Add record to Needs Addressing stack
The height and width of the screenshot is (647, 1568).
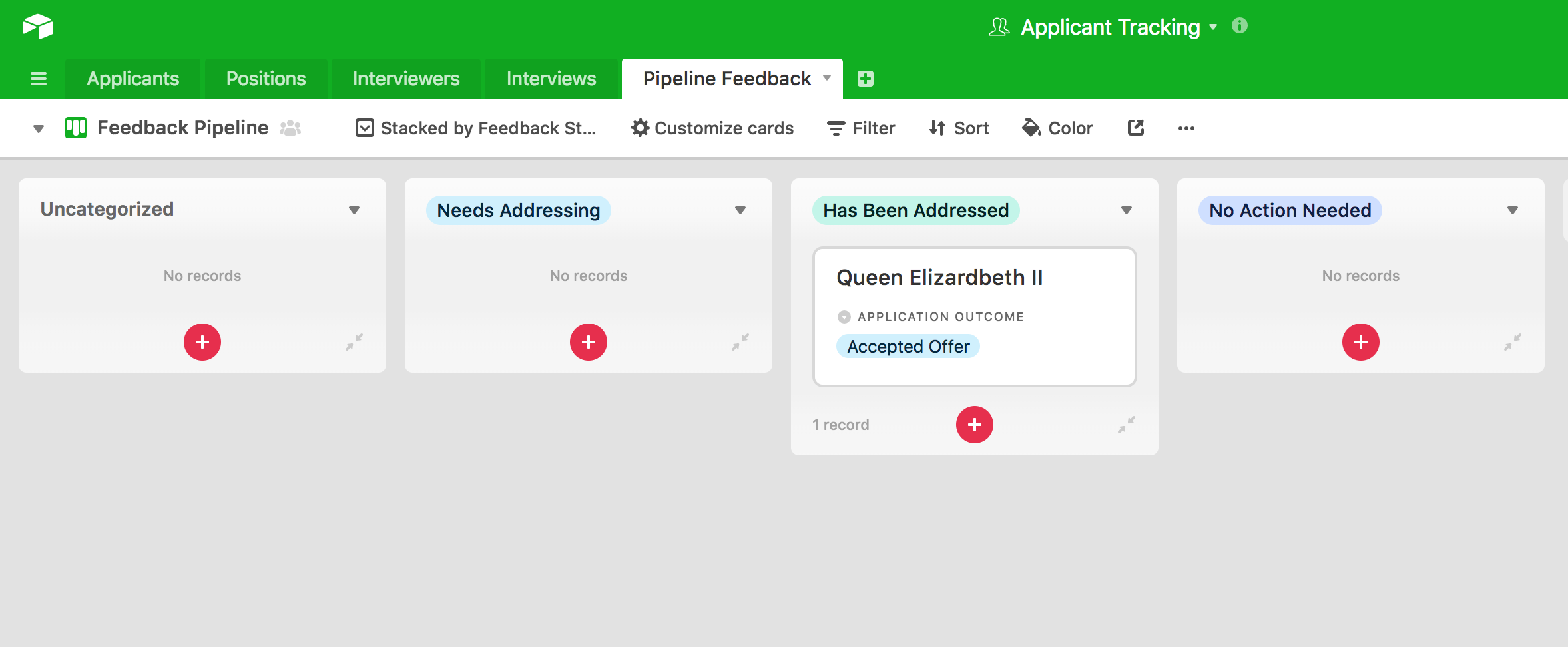(589, 342)
